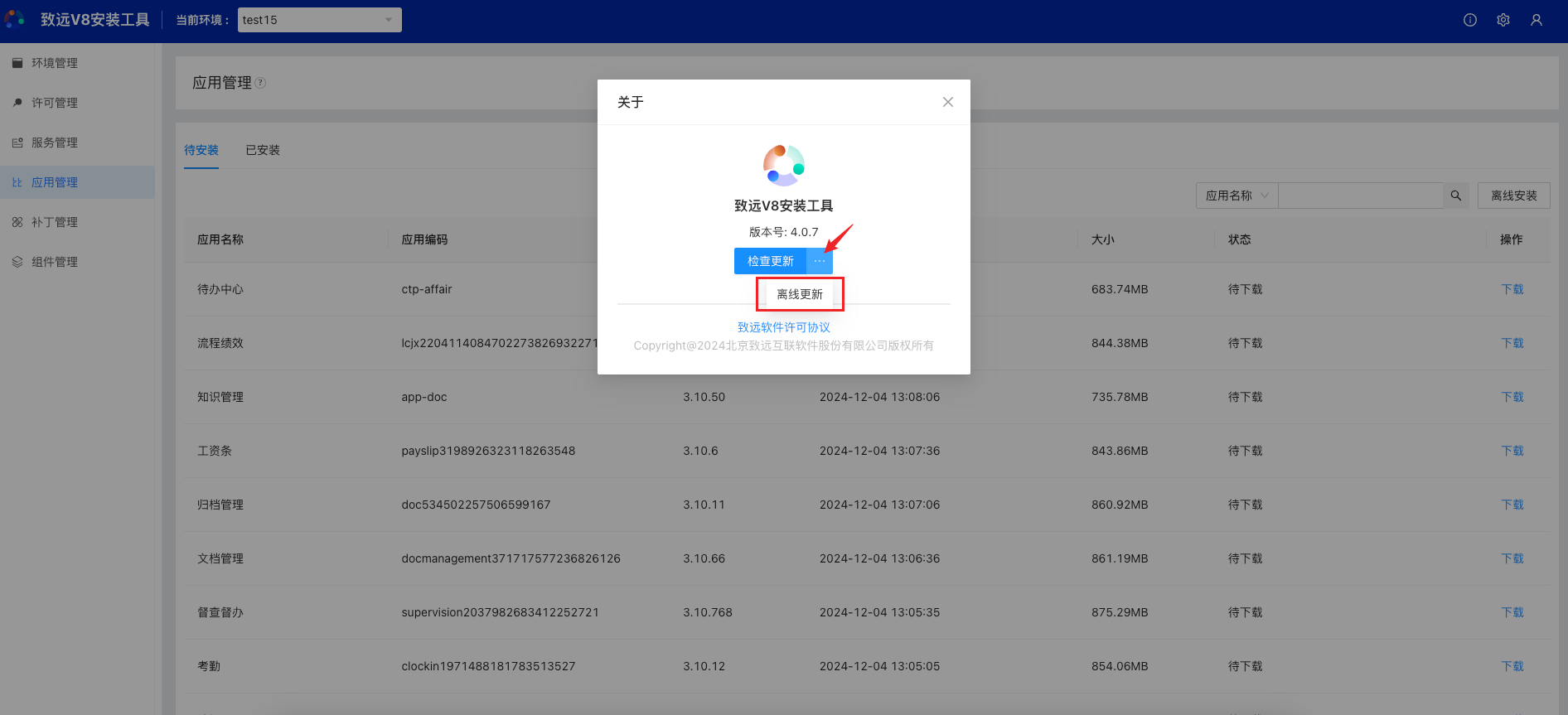
Task: Choose 离线更新 from the dropdown menu
Action: (x=800, y=294)
